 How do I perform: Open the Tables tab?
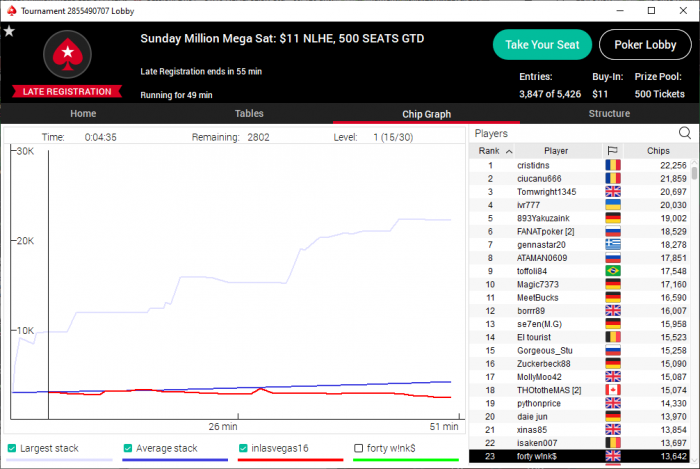coord(249,114)
